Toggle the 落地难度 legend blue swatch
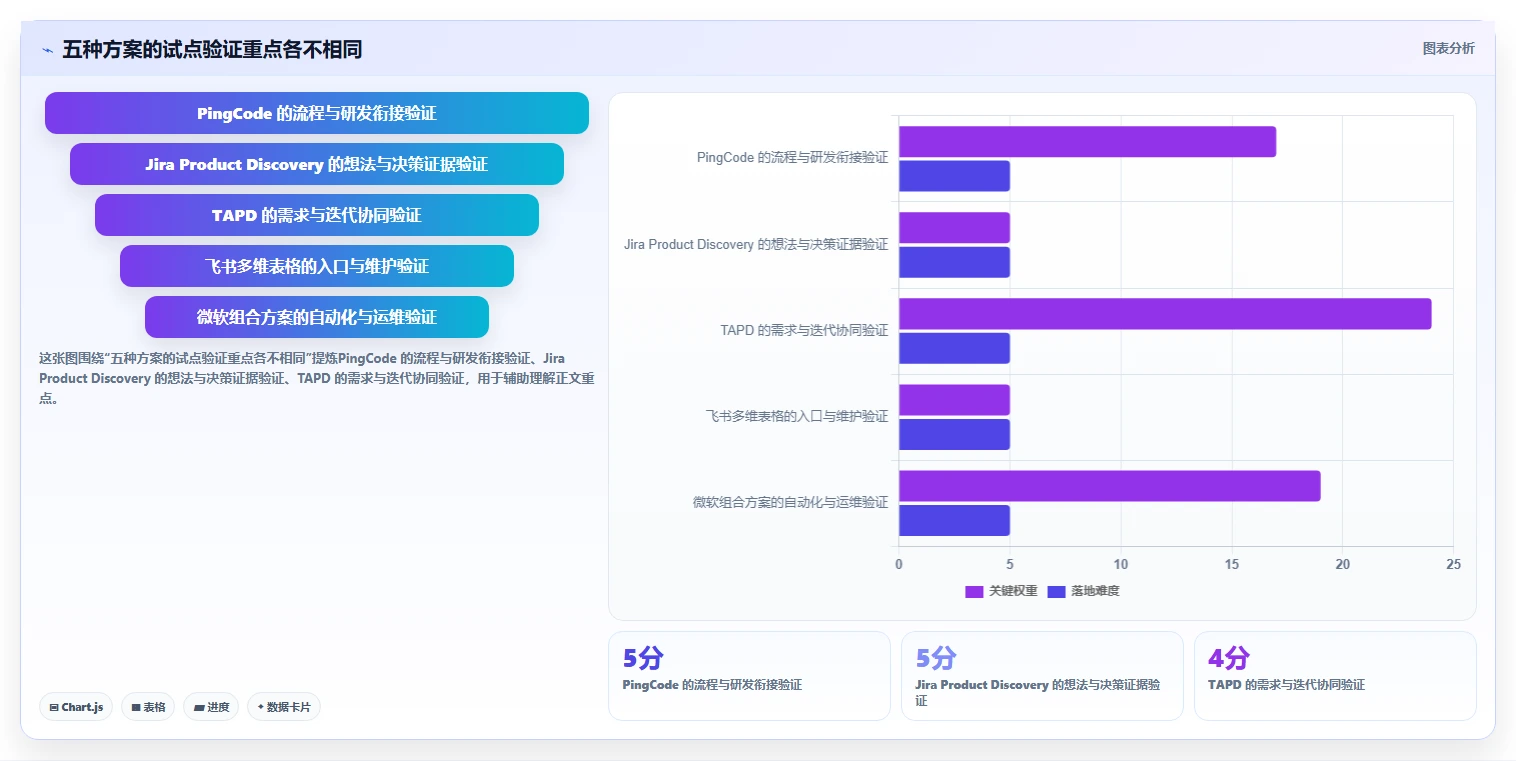 click(x=1057, y=591)
